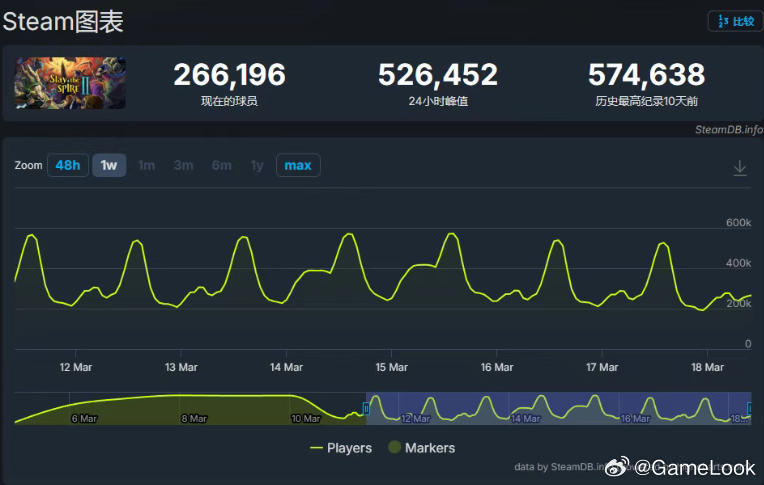Click the 13 Mar axis label
The width and height of the screenshot is (764, 485).
181,368
